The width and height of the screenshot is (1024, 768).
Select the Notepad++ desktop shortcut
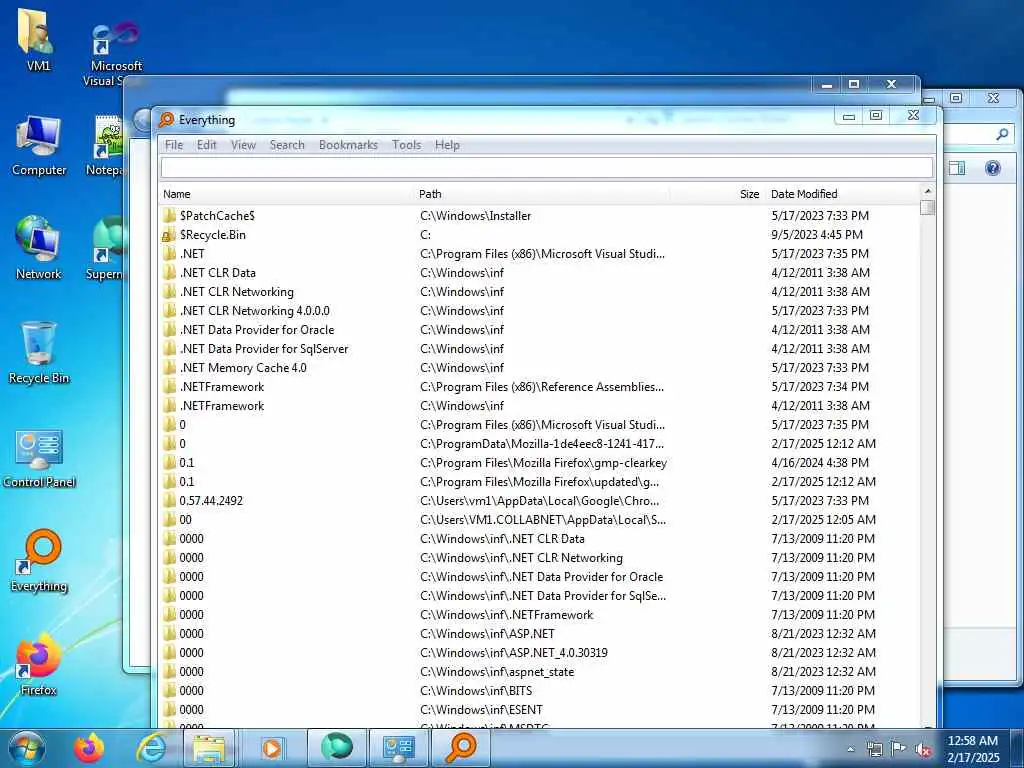coord(108,145)
